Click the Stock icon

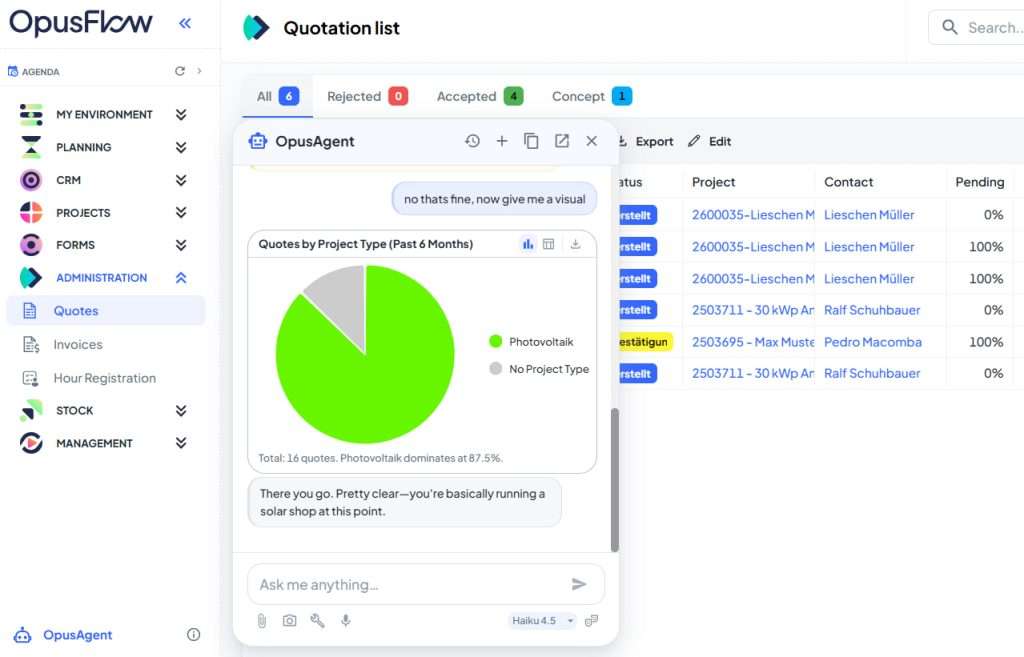tap(31, 410)
